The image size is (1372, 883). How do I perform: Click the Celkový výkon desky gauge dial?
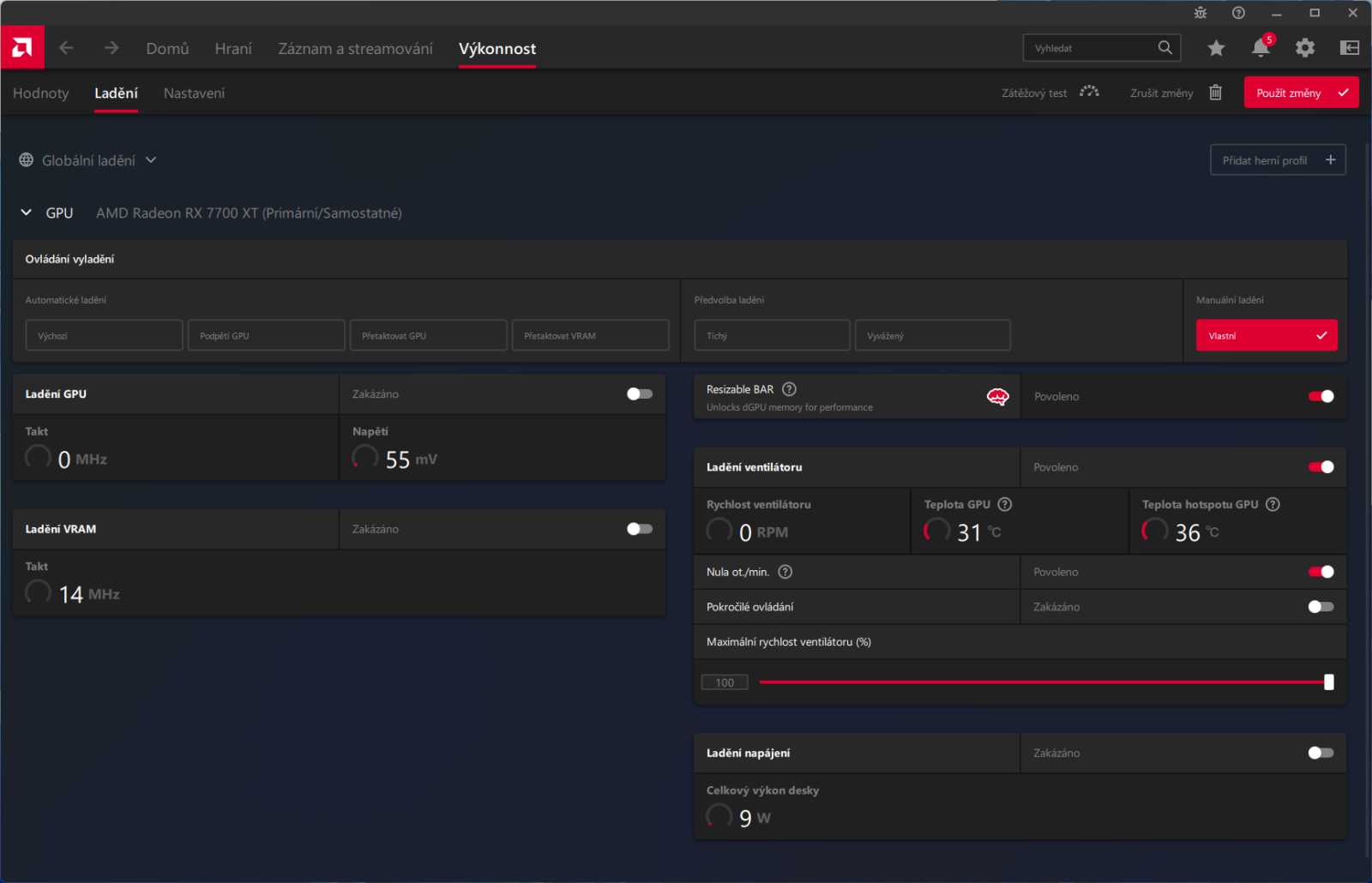coord(719,815)
